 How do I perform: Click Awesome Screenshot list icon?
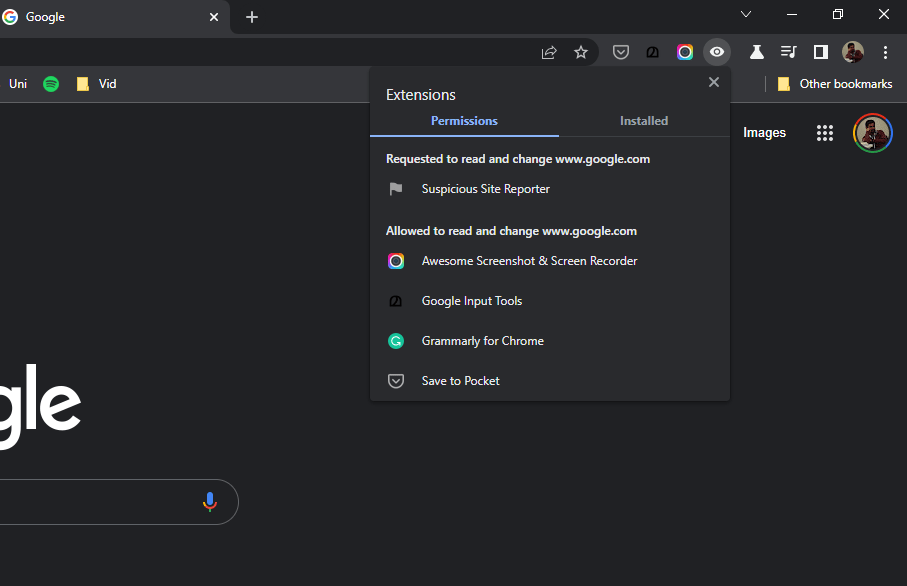pyautogui.click(x=396, y=261)
